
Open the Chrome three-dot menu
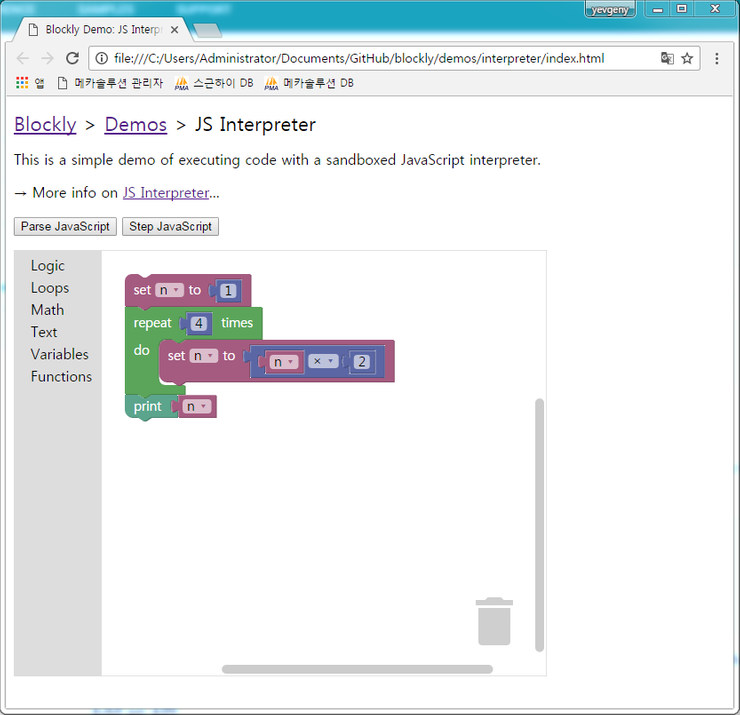[717, 59]
